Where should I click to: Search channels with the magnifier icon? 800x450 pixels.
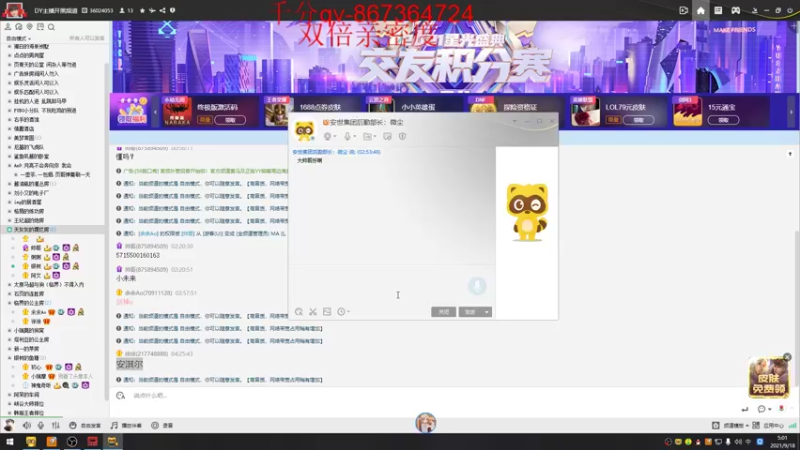click(x=51, y=27)
